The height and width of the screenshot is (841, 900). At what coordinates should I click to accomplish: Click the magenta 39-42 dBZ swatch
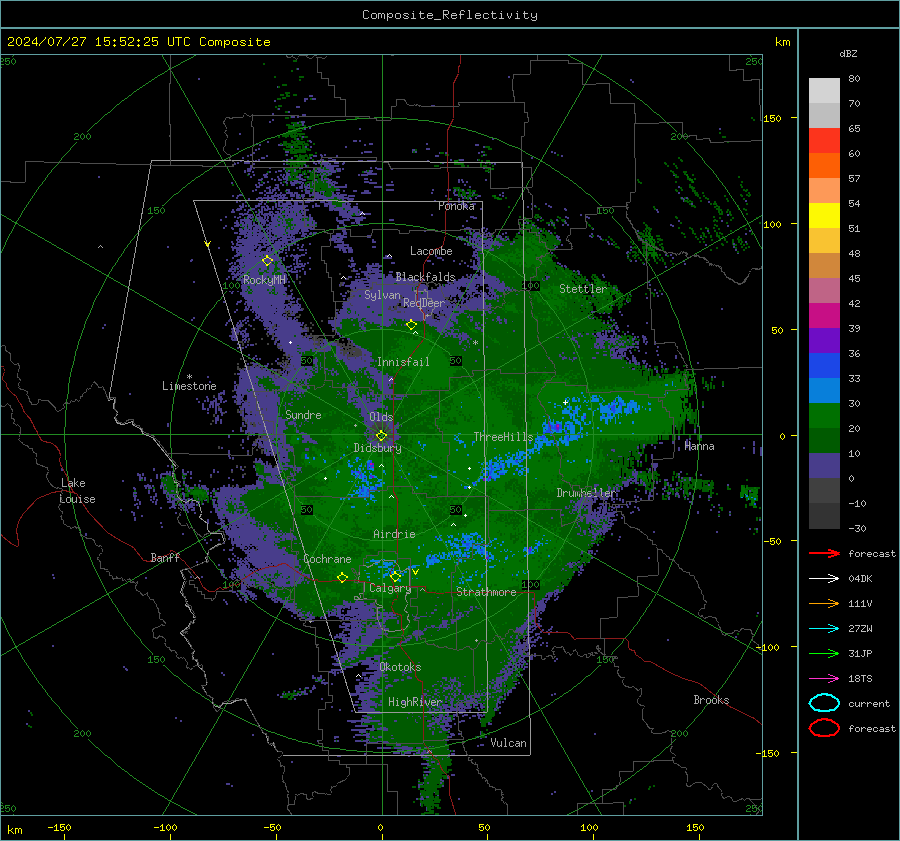coord(824,316)
